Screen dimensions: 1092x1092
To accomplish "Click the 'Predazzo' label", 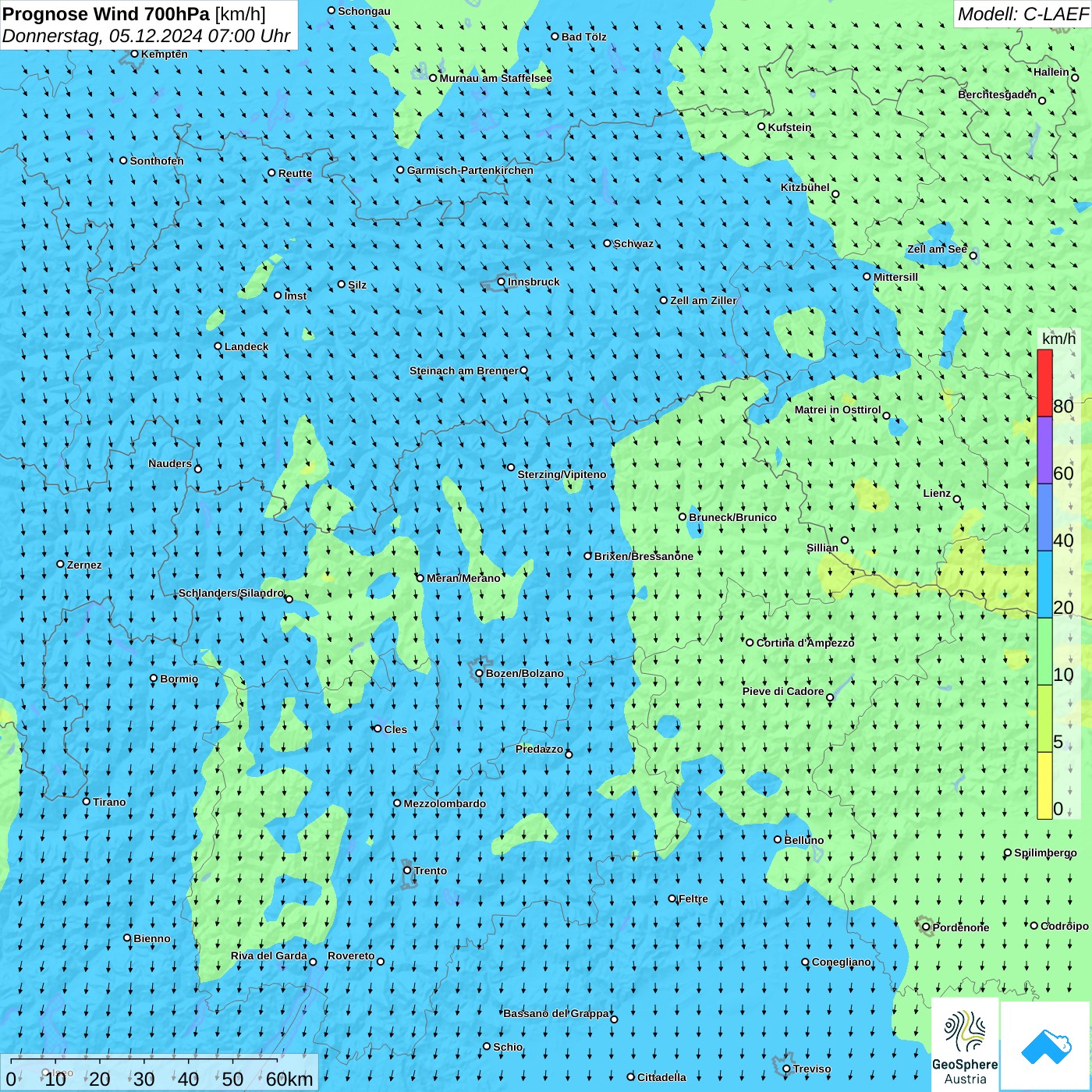I will coord(539,749).
